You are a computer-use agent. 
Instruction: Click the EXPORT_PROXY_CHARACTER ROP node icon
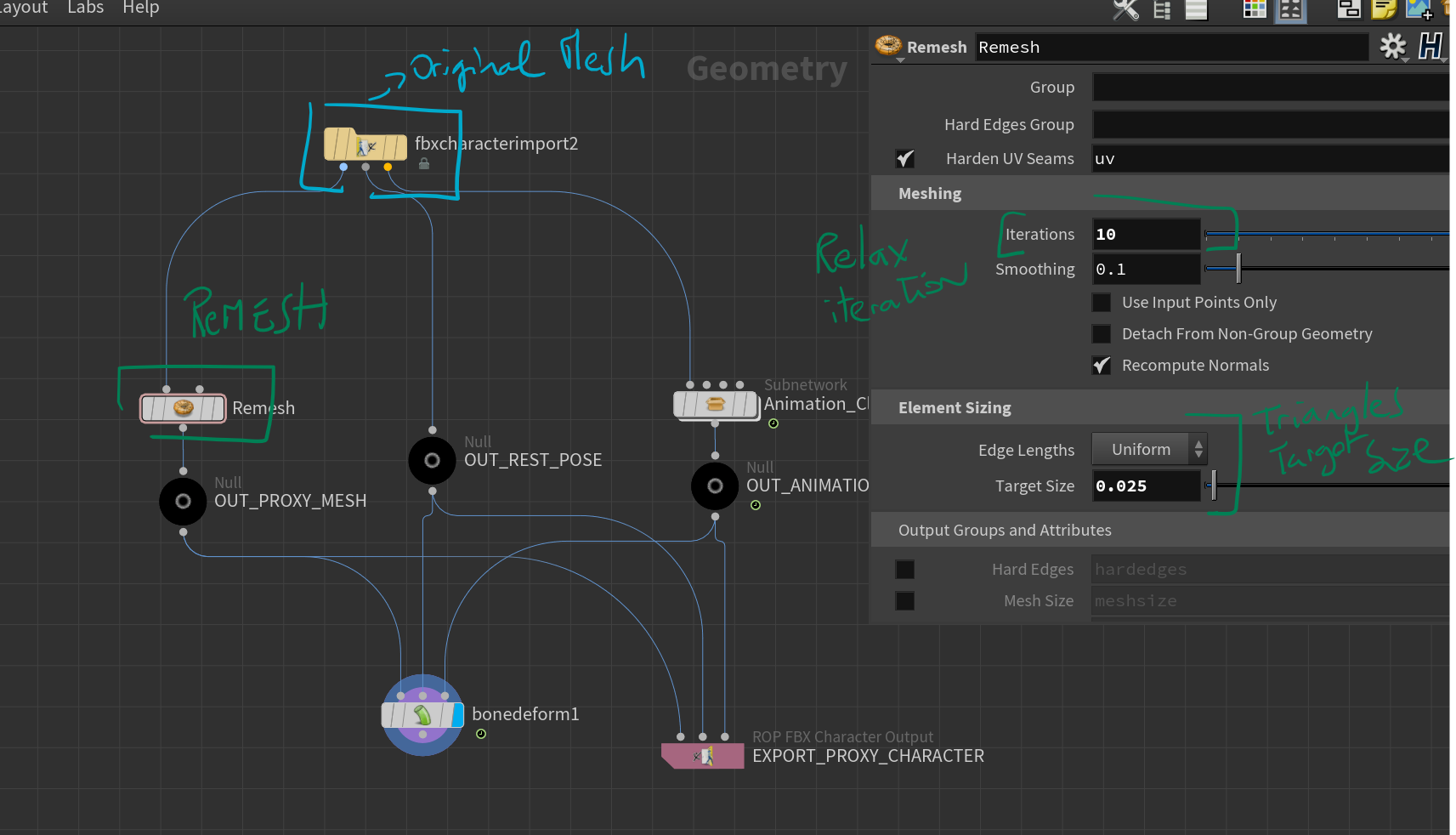click(702, 755)
